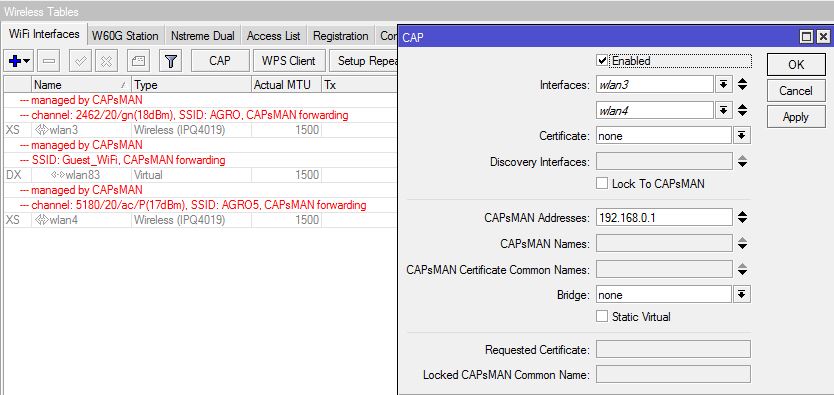The image size is (834, 395).
Task: Switch to the WiFi Interfaces tab
Action: tap(44, 34)
